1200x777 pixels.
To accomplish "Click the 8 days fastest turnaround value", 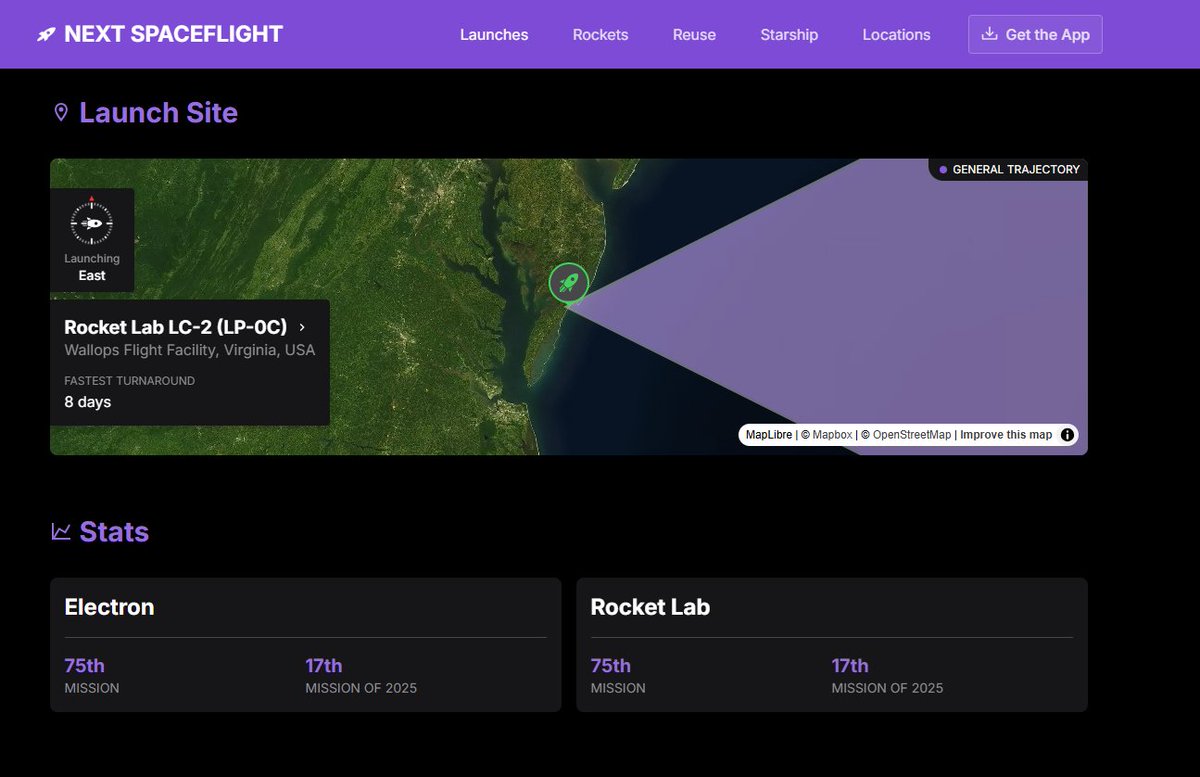I will point(88,402).
